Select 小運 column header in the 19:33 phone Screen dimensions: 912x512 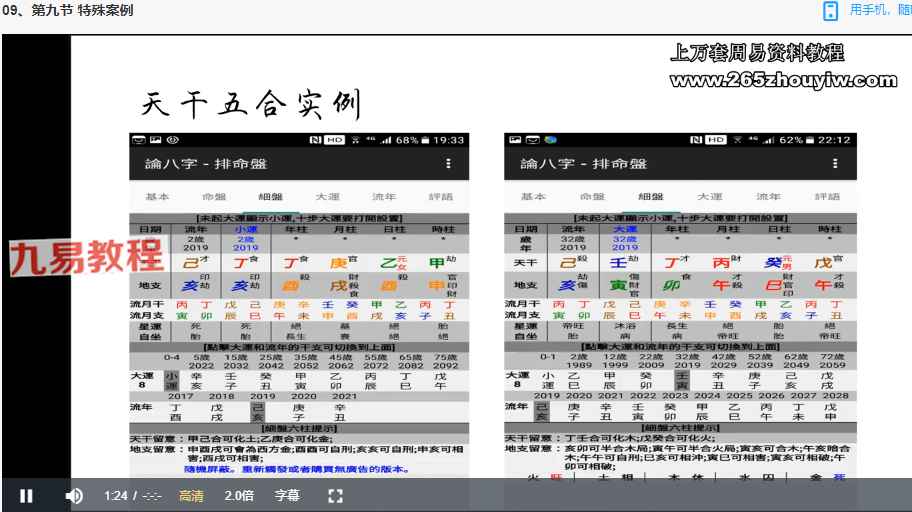(246, 229)
